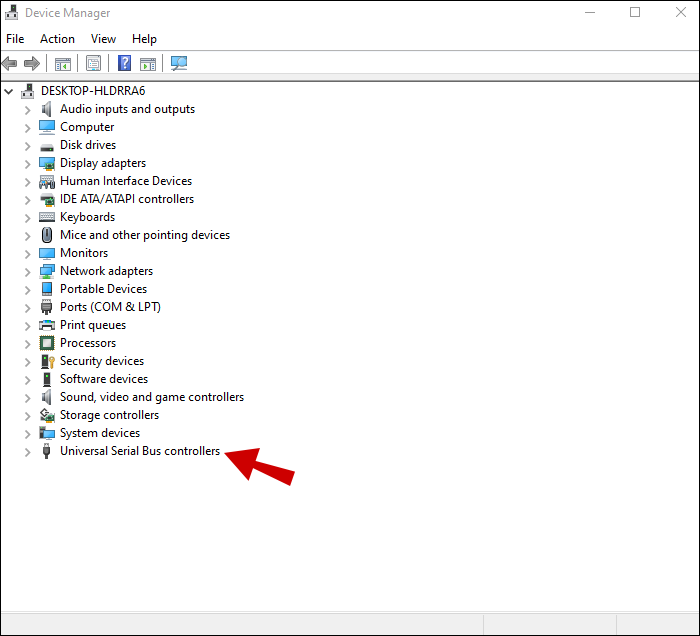This screenshot has width=700, height=636.
Task: Select the IDE ATA/ATAPI controllers label
Action: pos(127,199)
